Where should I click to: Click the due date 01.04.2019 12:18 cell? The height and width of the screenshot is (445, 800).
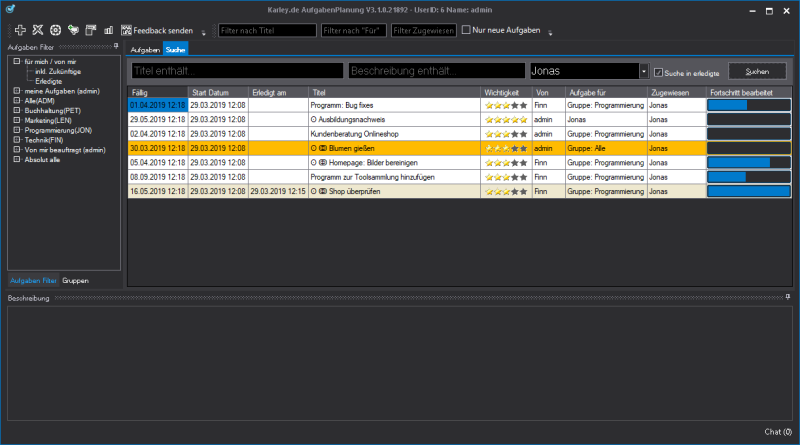(158, 105)
